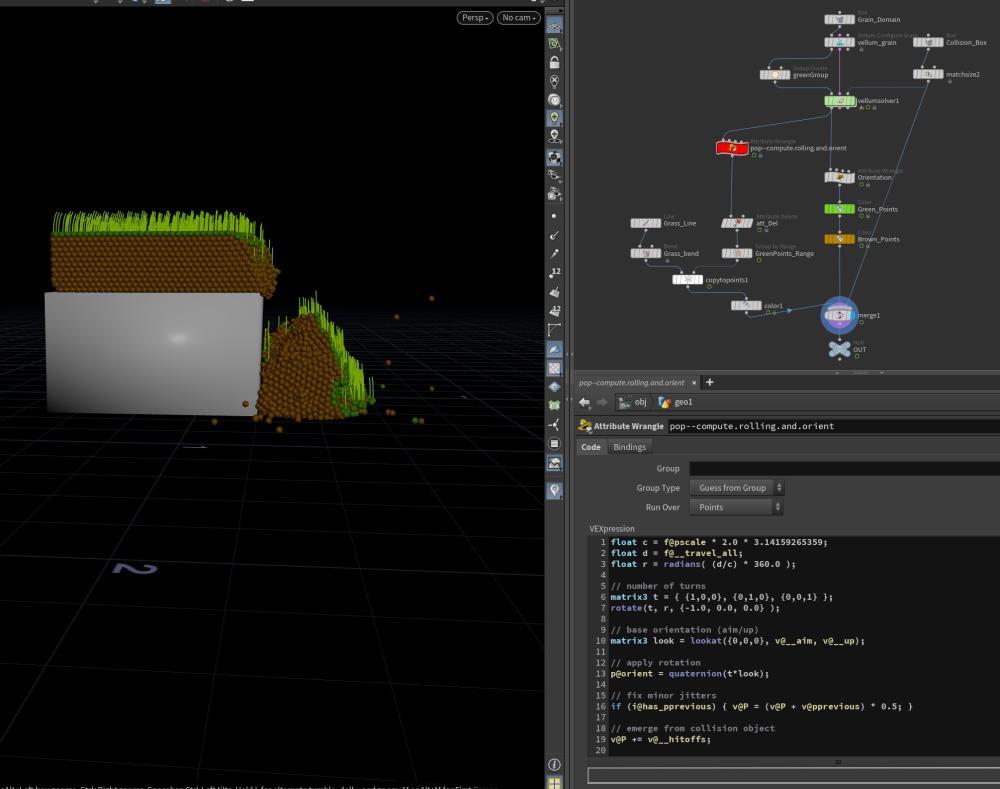
Task: Click the circled square toolbar icon
Action: 554,444
